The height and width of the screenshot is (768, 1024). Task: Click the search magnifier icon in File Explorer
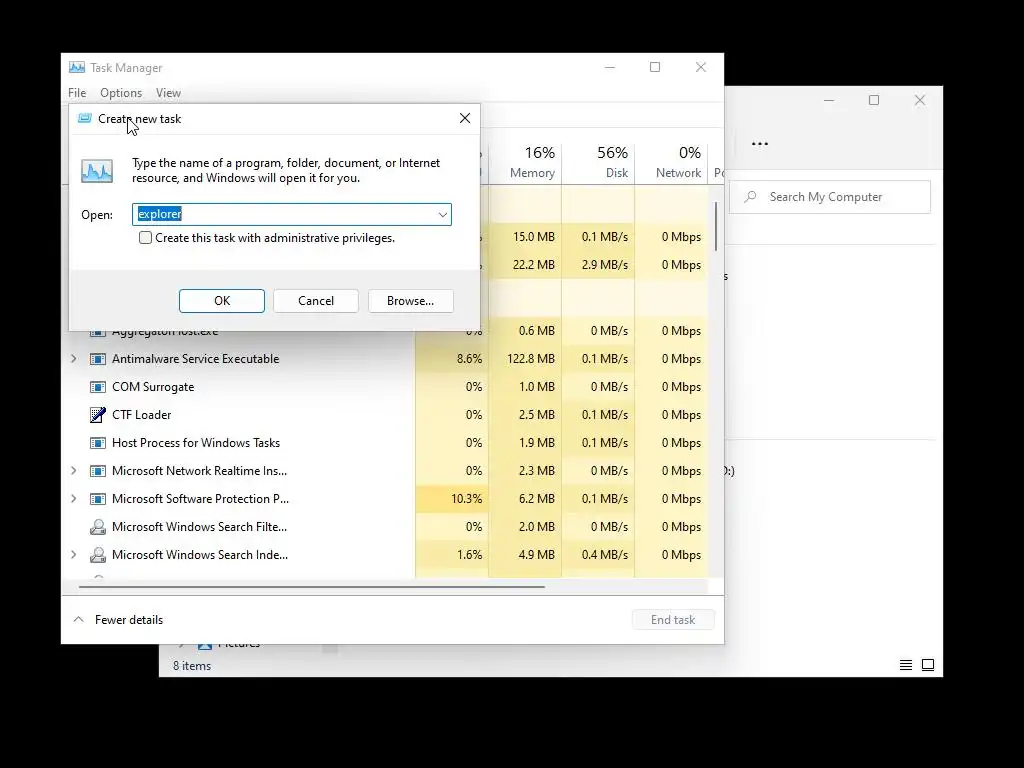[750, 197]
